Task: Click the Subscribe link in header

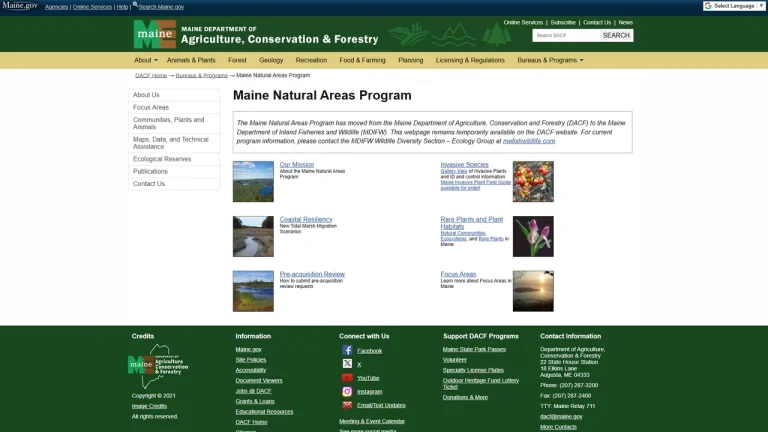Action: click(563, 23)
